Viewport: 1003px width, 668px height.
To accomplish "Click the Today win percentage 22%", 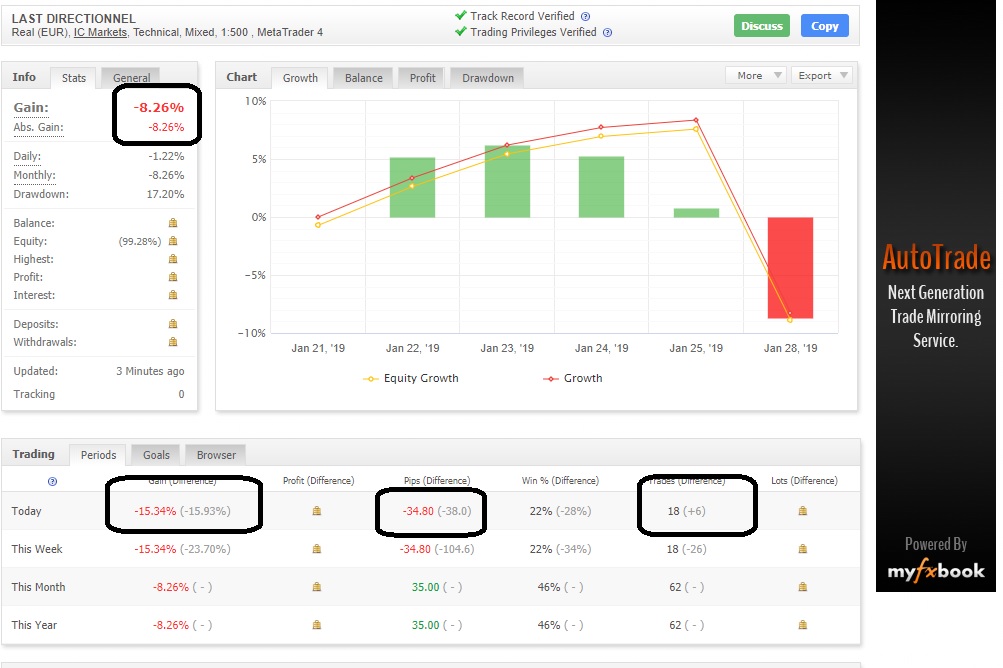I will tap(541, 511).
